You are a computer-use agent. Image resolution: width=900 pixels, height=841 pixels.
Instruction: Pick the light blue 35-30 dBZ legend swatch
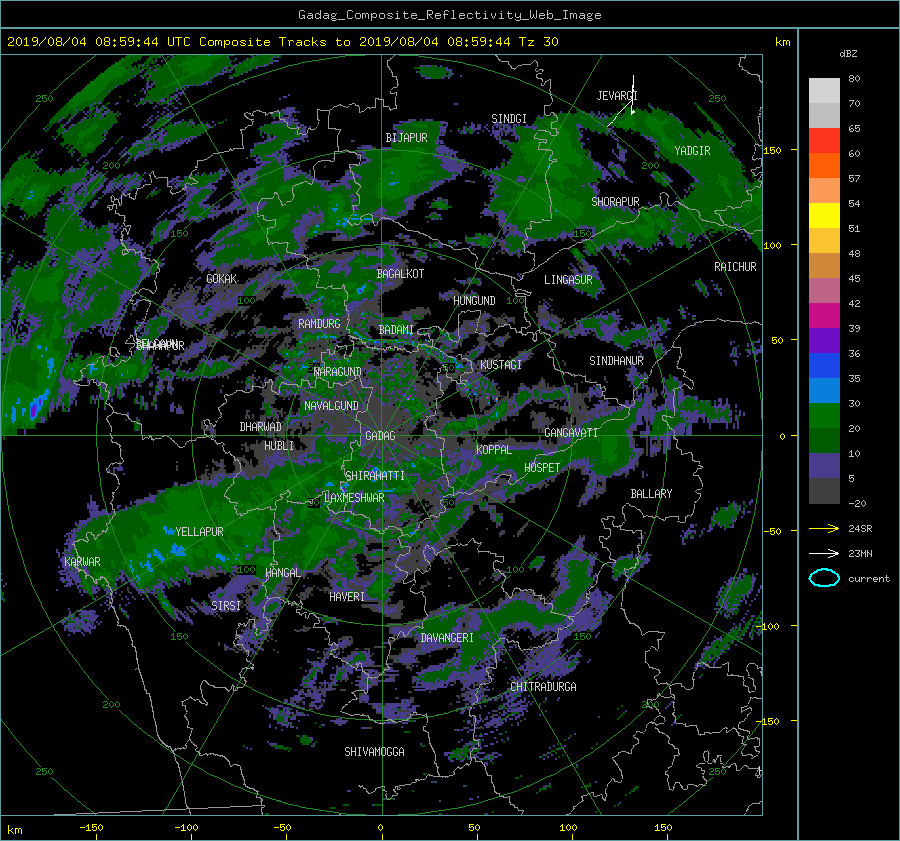coord(824,390)
